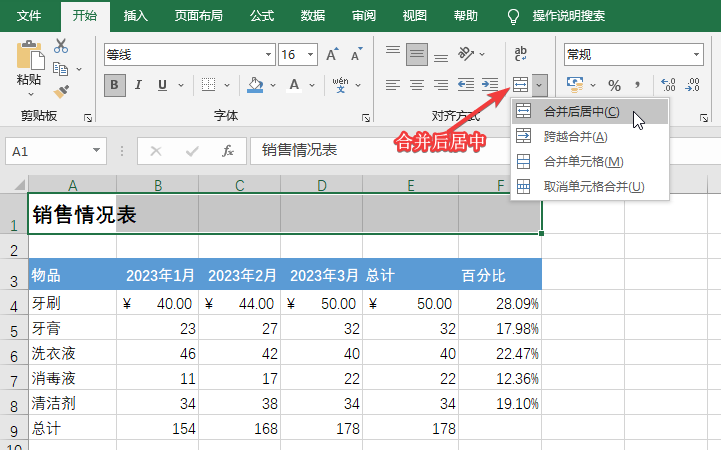
Task: Click the comma style icon
Action: tap(637, 85)
